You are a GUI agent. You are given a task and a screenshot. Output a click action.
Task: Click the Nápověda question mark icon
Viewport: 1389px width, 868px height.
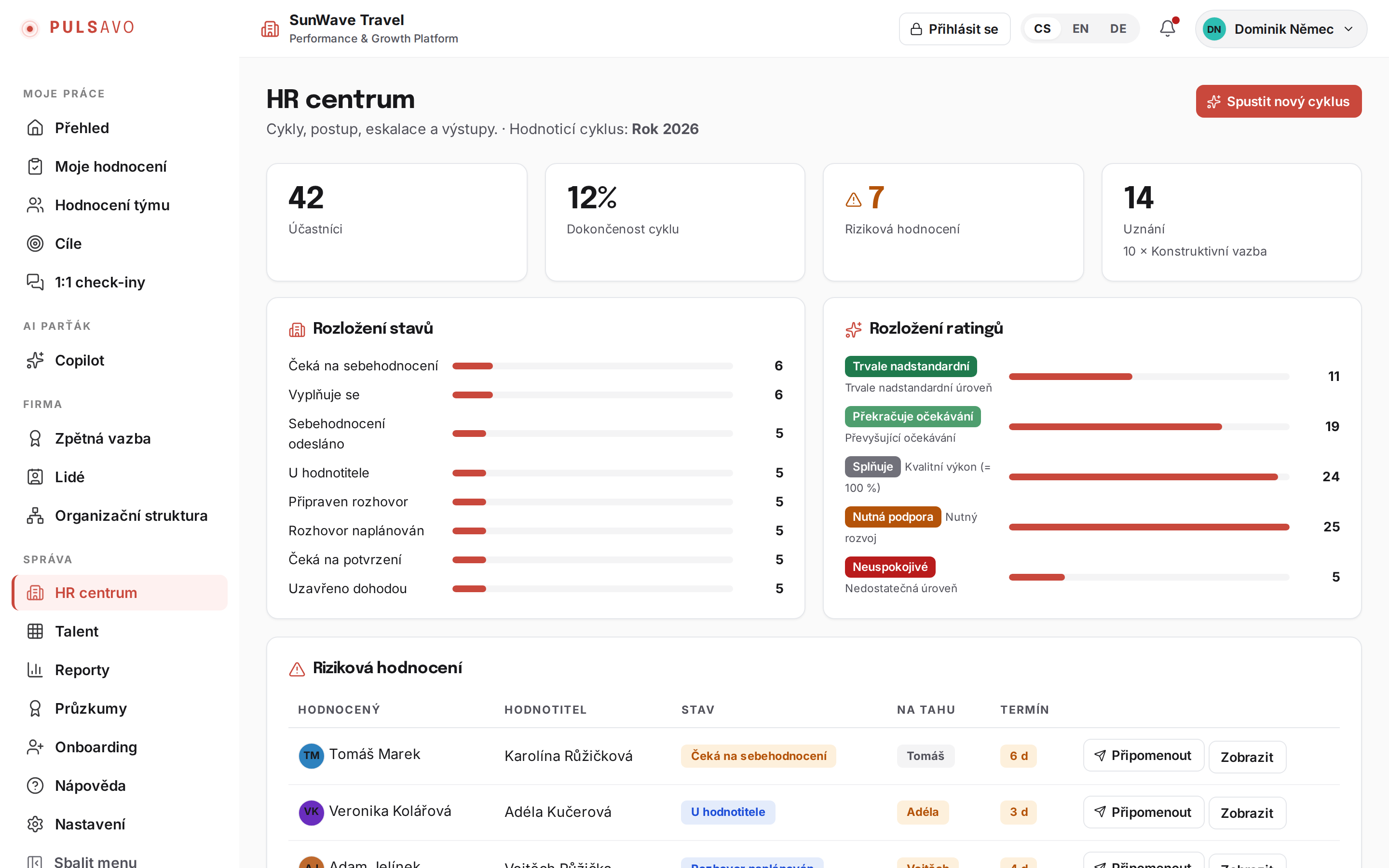35,786
